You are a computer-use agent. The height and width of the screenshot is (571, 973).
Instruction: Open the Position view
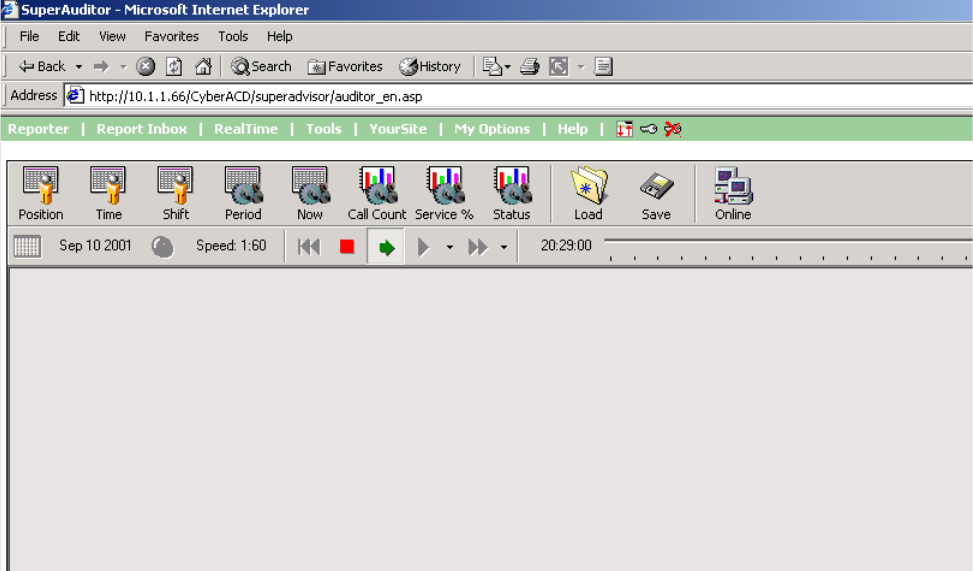41,193
